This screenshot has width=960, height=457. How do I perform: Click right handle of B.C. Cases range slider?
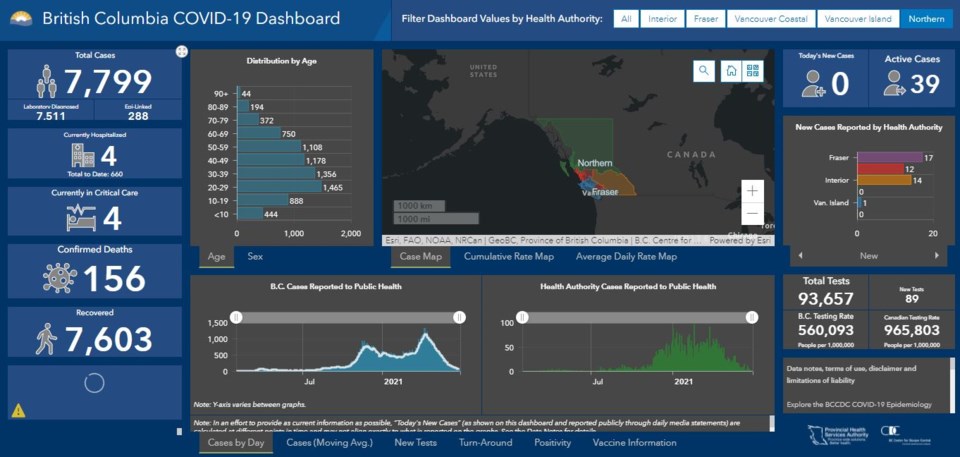point(459,317)
